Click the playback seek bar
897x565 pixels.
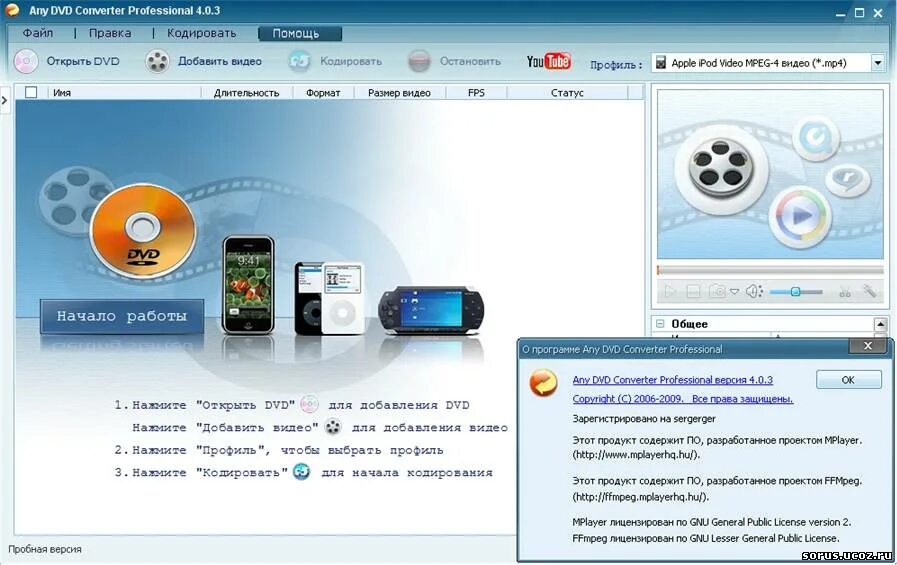pyautogui.click(x=770, y=270)
